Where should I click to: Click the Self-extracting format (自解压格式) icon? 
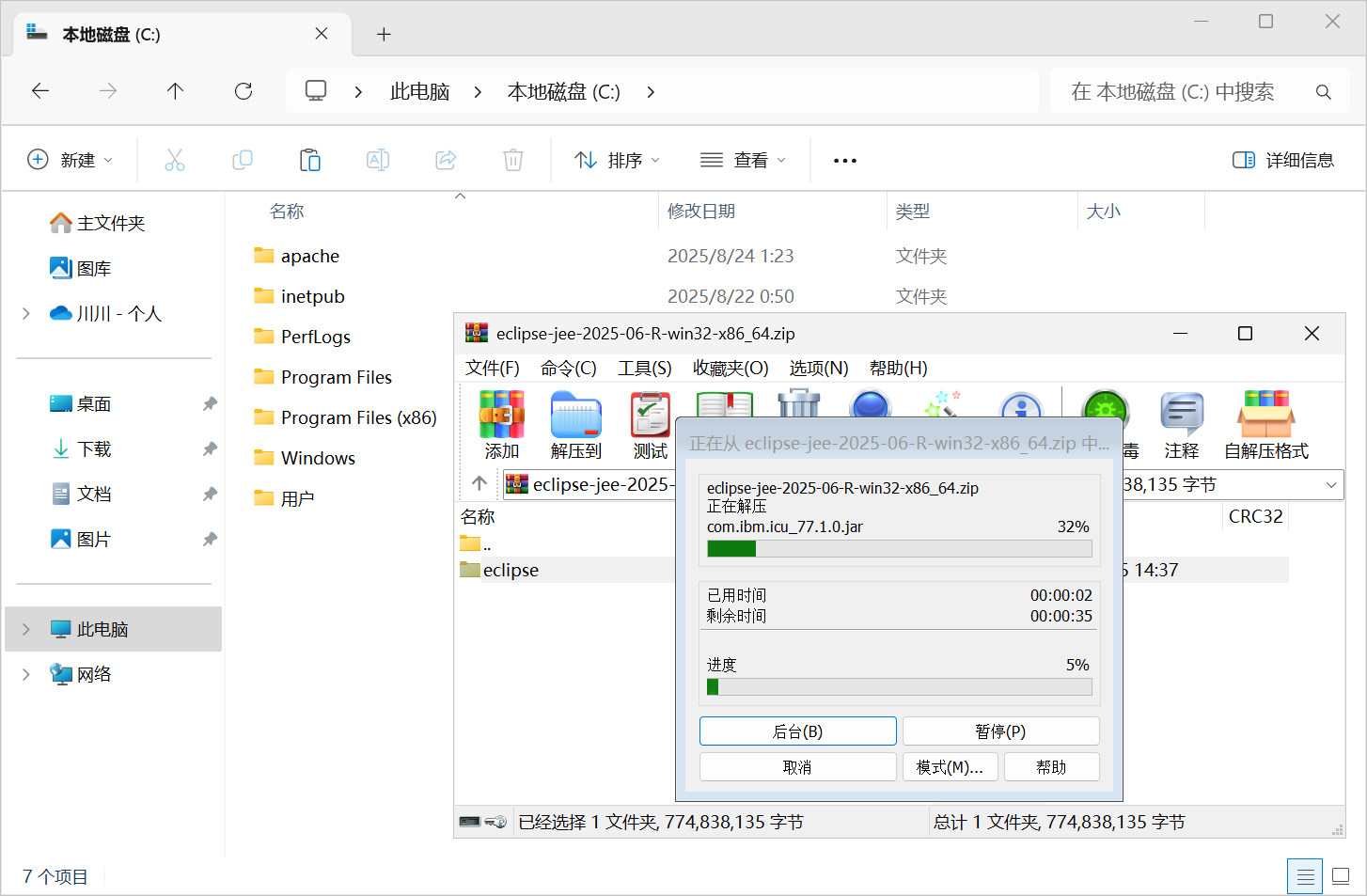click(x=1265, y=415)
